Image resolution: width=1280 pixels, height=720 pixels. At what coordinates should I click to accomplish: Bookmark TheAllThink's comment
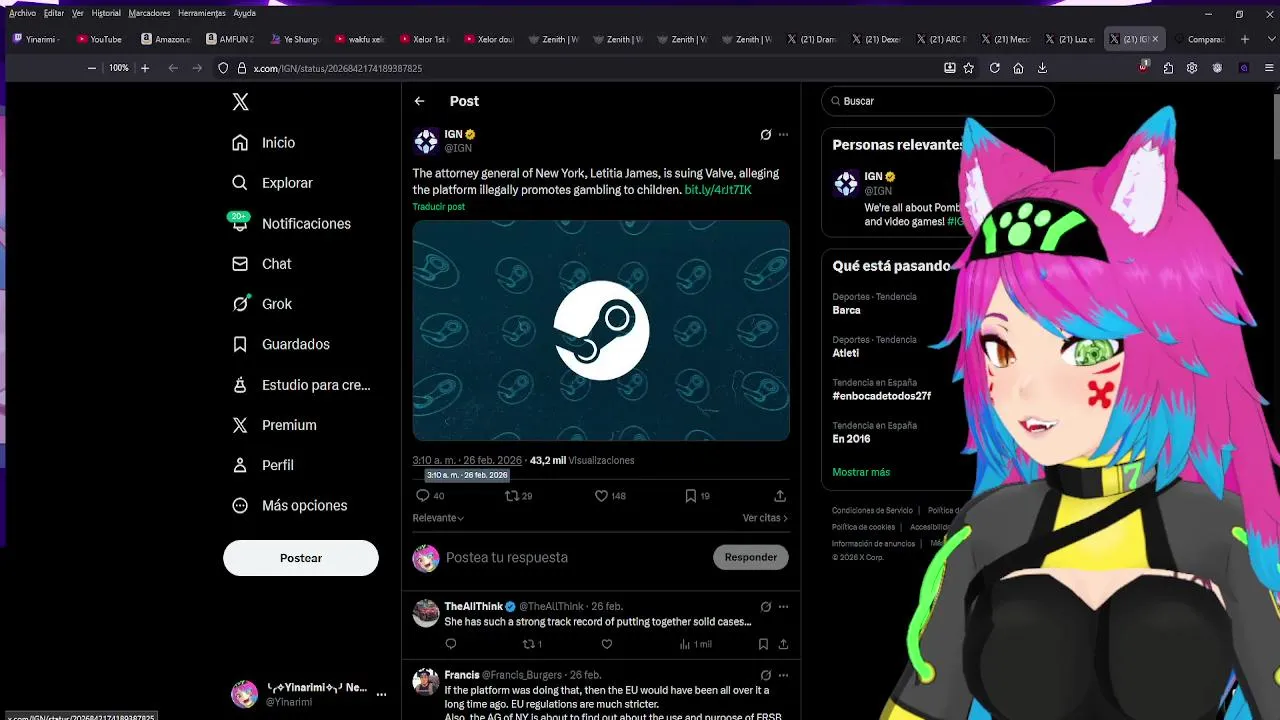pyautogui.click(x=763, y=644)
